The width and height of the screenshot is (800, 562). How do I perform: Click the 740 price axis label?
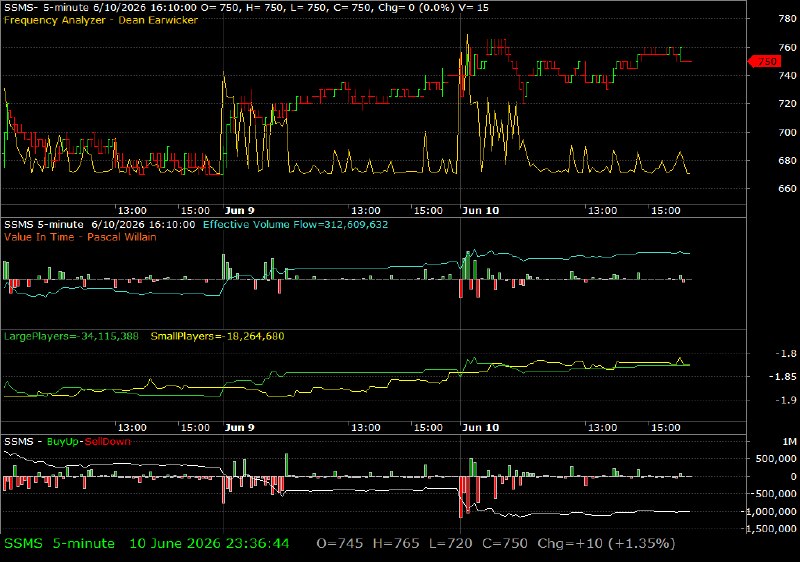787,75
